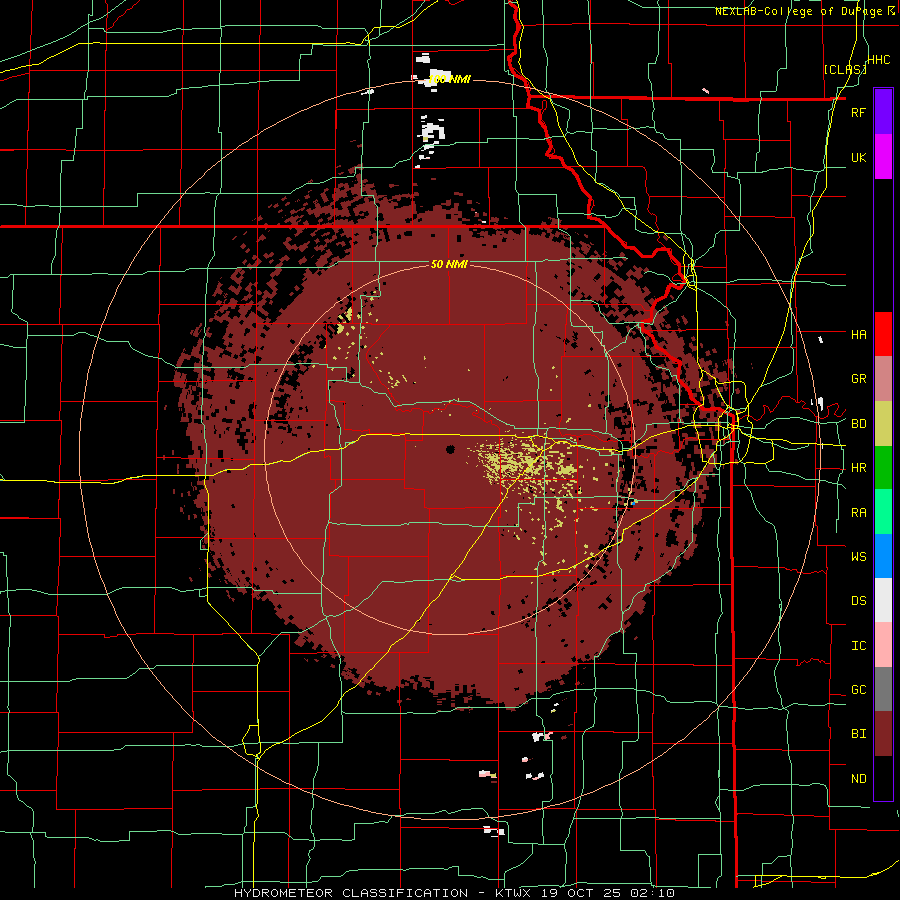The image size is (900, 900).
Task: Click the NEXLAB-College of DuPage credit text
Action: 800,11
